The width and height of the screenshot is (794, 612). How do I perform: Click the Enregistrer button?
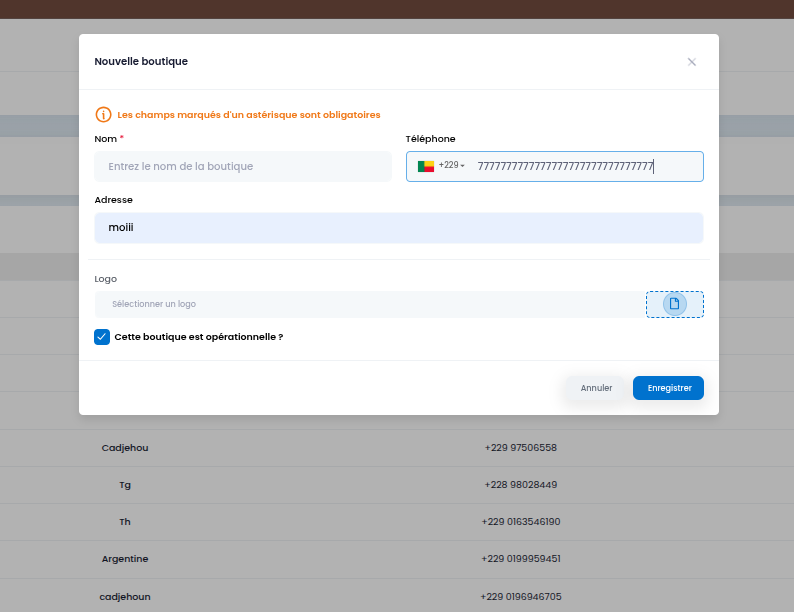tap(668, 388)
